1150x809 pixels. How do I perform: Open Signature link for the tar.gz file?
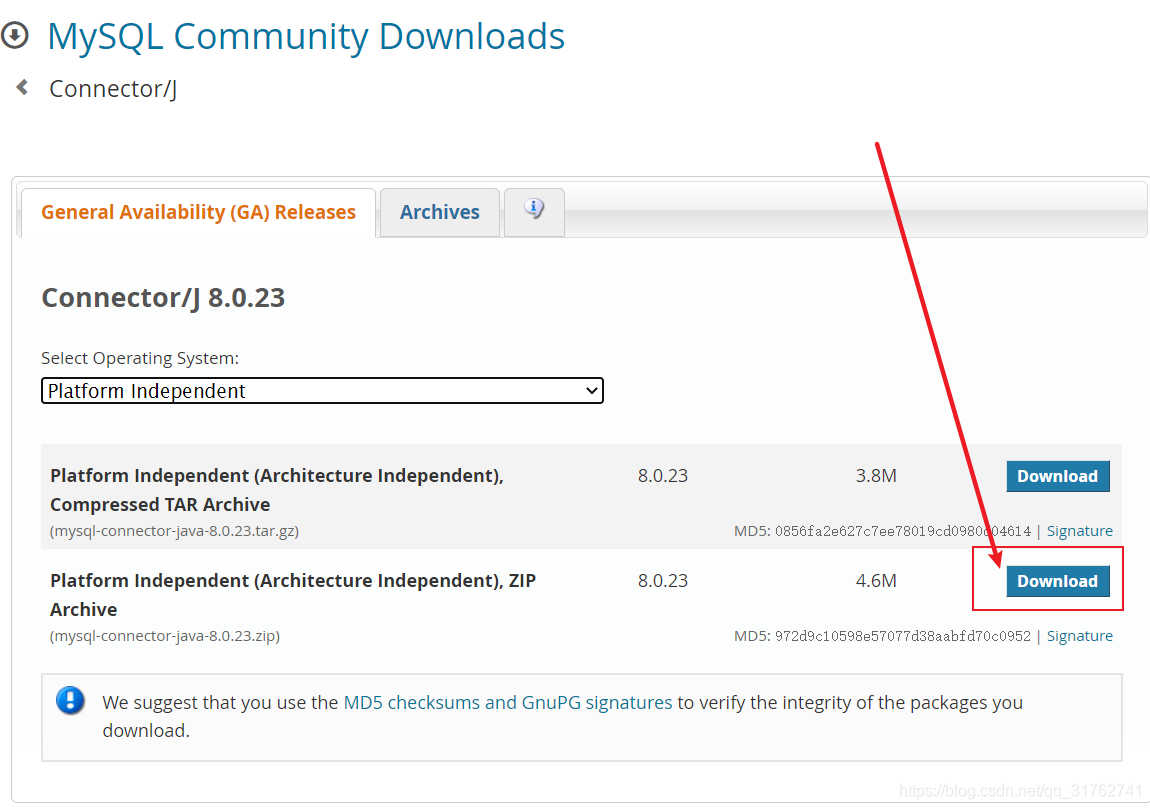pos(1080,531)
